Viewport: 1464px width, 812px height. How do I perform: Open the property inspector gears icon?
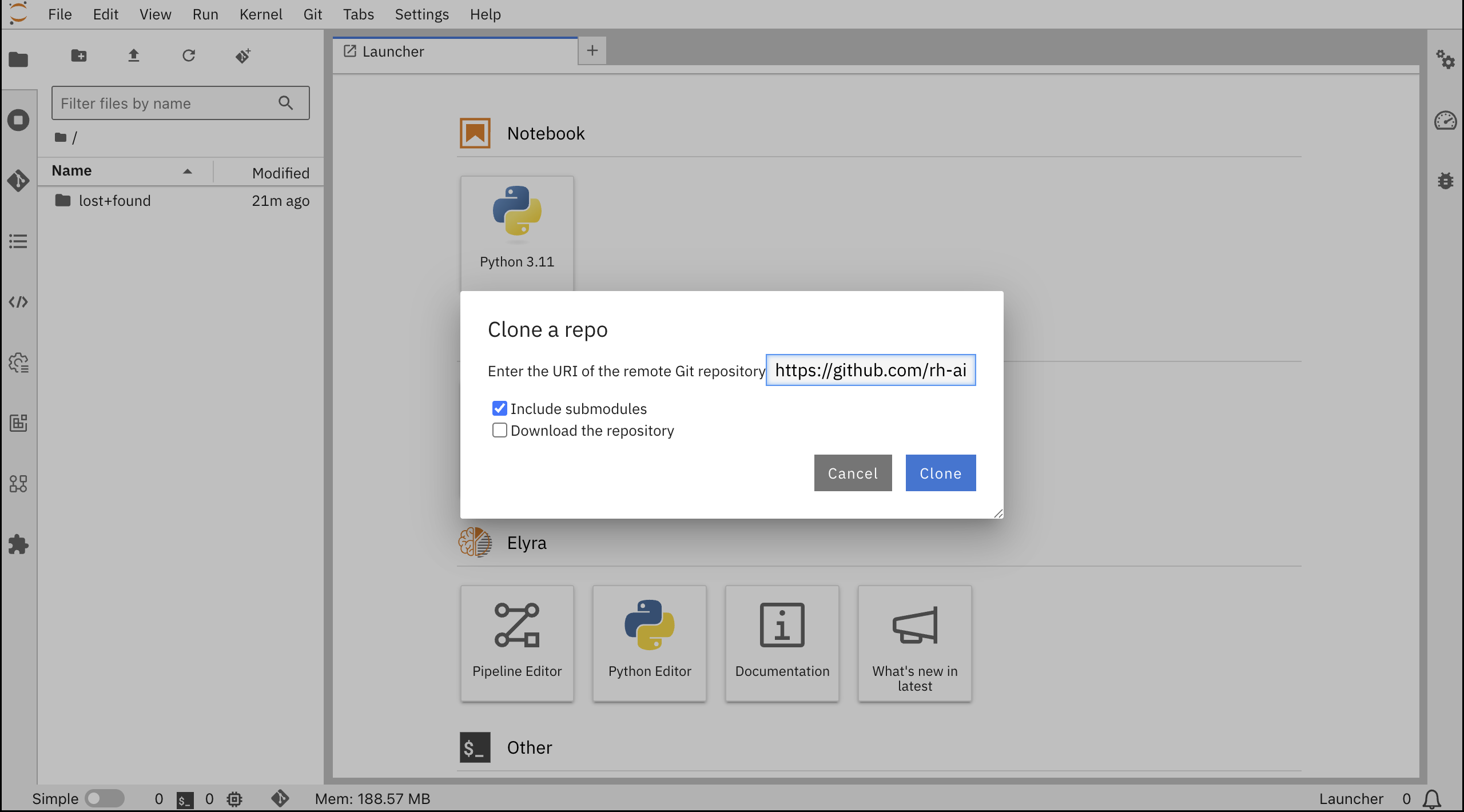pyautogui.click(x=1445, y=59)
